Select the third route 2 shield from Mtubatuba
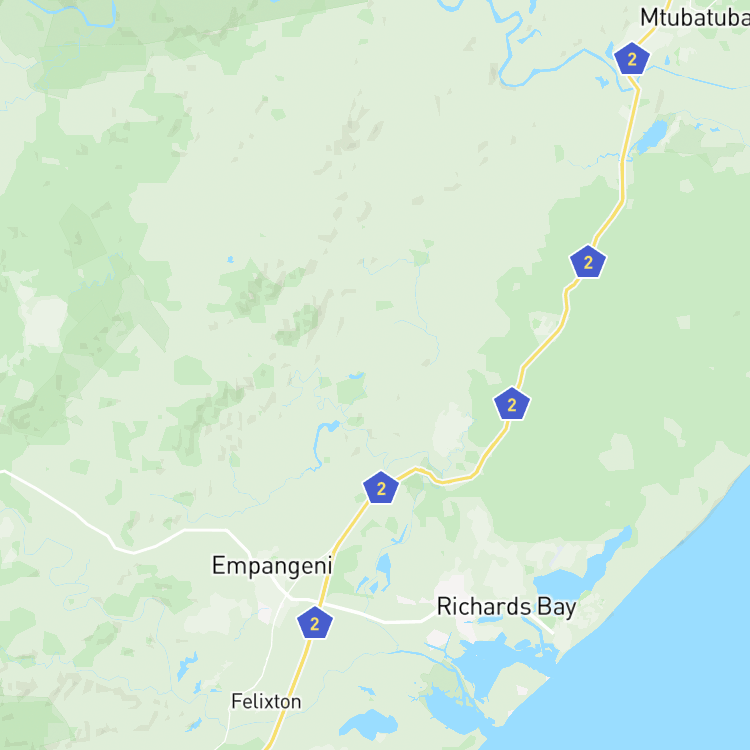This screenshot has height=750, width=750. click(512, 404)
